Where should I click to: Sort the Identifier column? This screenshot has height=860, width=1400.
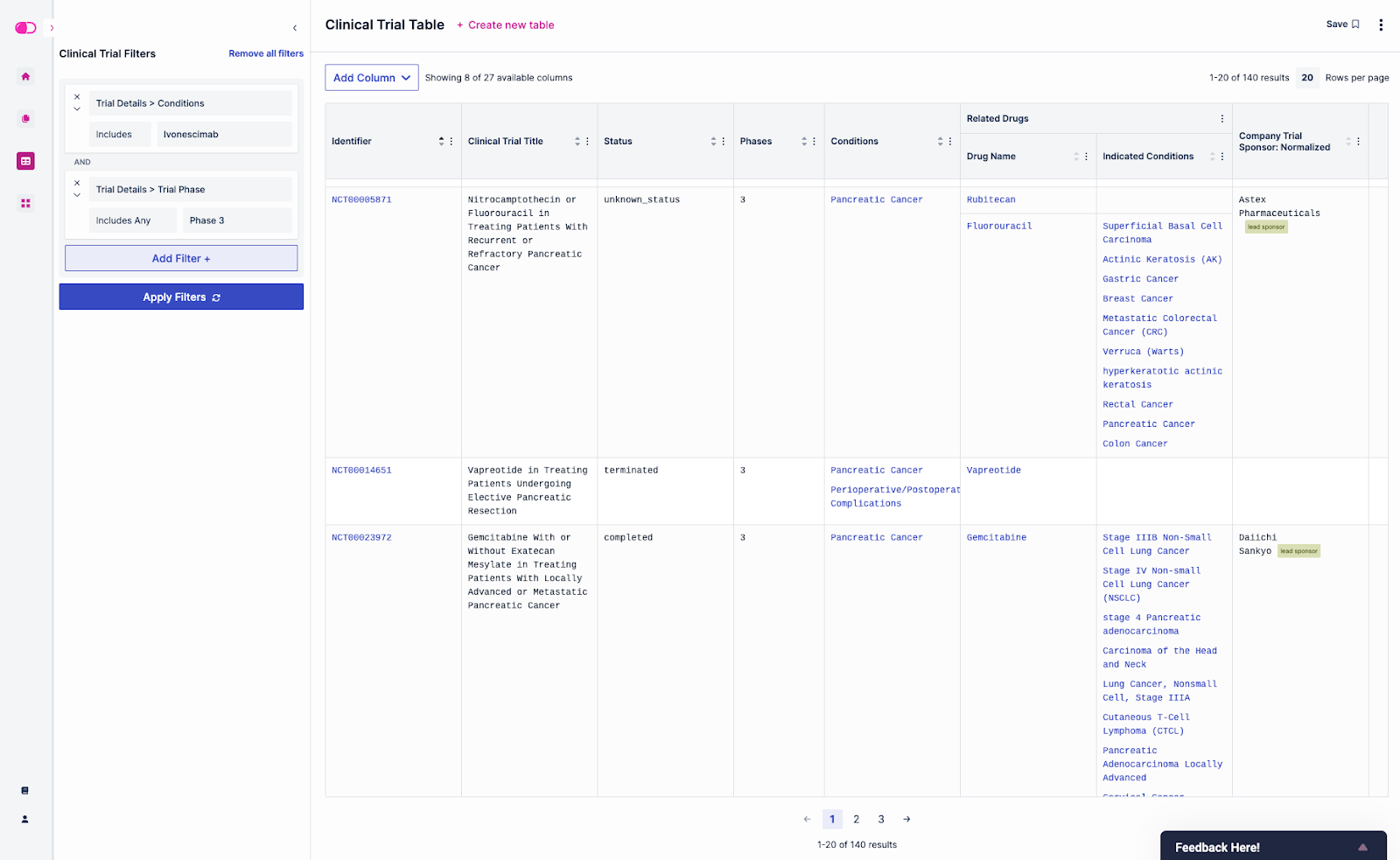click(x=441, y=142)
